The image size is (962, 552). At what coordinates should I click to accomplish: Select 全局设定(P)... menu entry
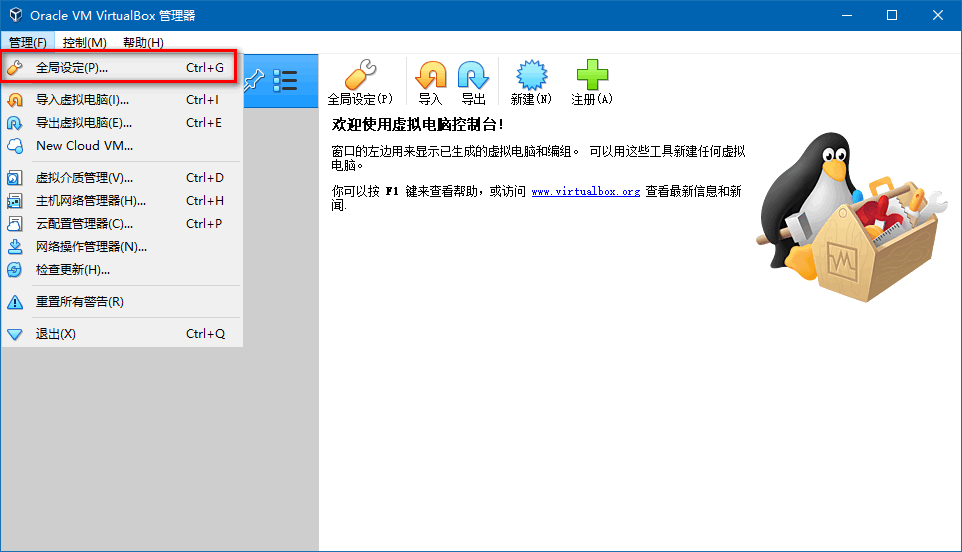click(x=120, y=67)
